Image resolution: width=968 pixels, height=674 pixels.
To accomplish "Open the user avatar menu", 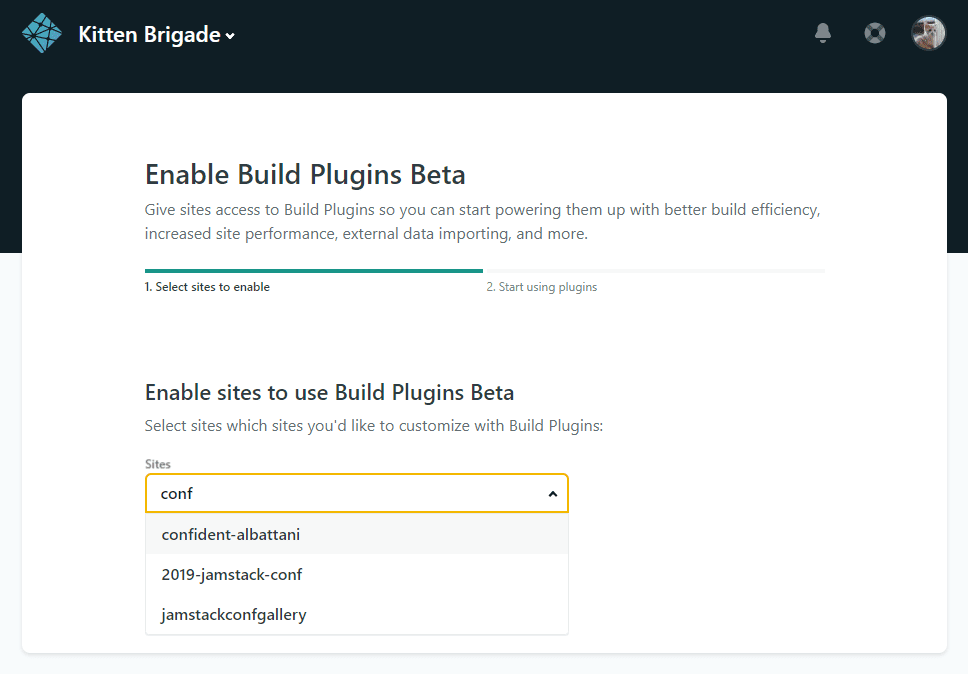I will (x=928, y=33).
